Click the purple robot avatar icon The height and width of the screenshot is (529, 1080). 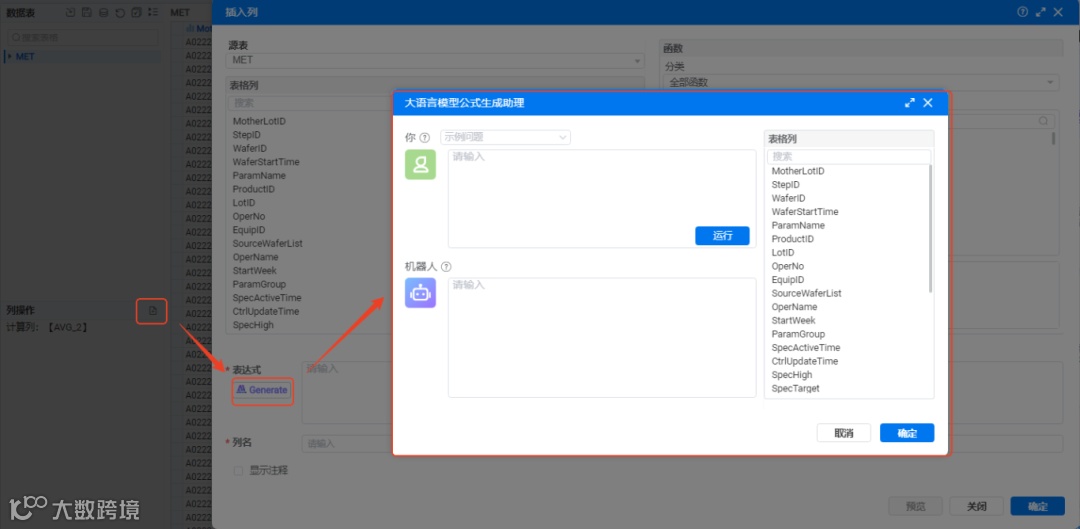click(420, 293)
